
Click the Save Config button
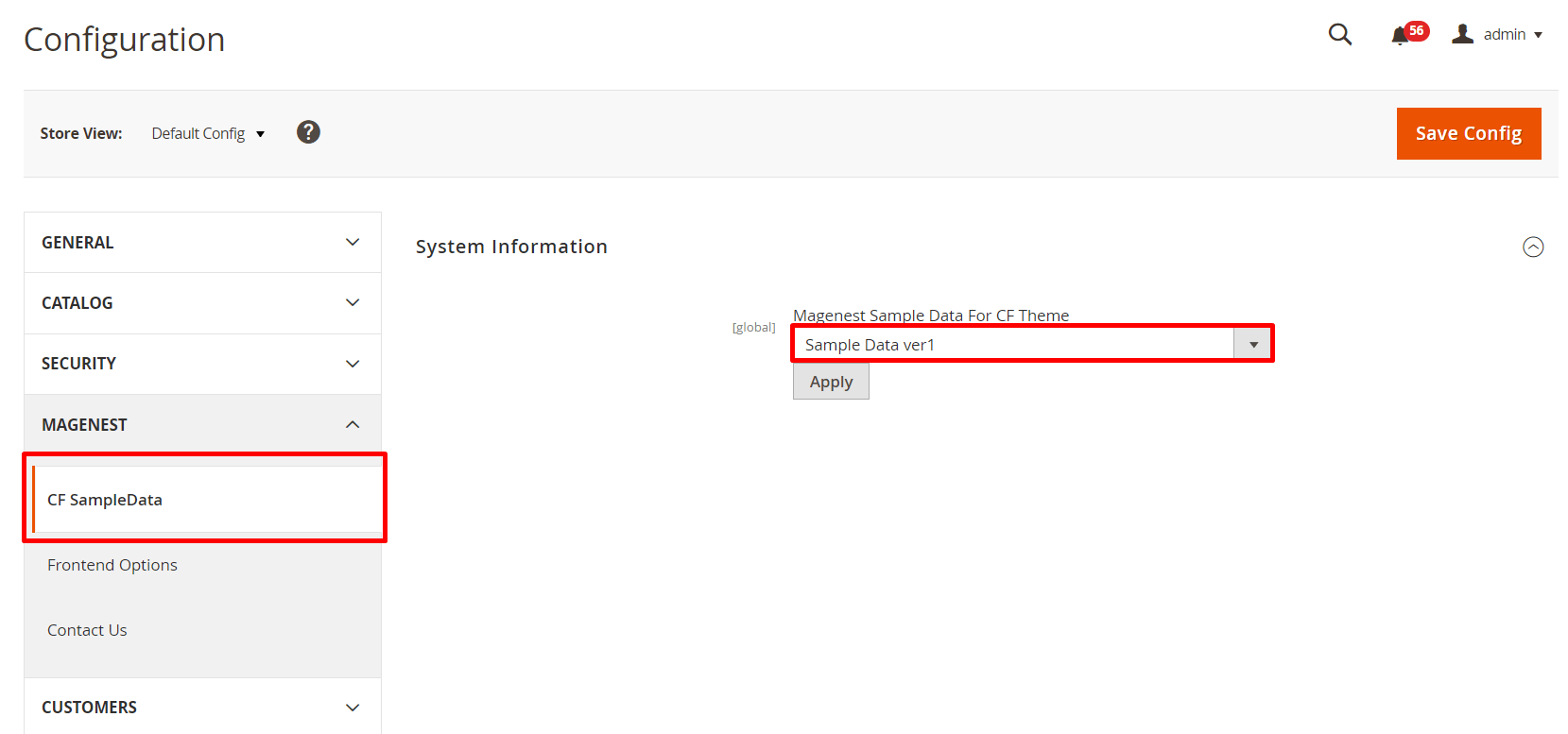(x=1468, y=133)
